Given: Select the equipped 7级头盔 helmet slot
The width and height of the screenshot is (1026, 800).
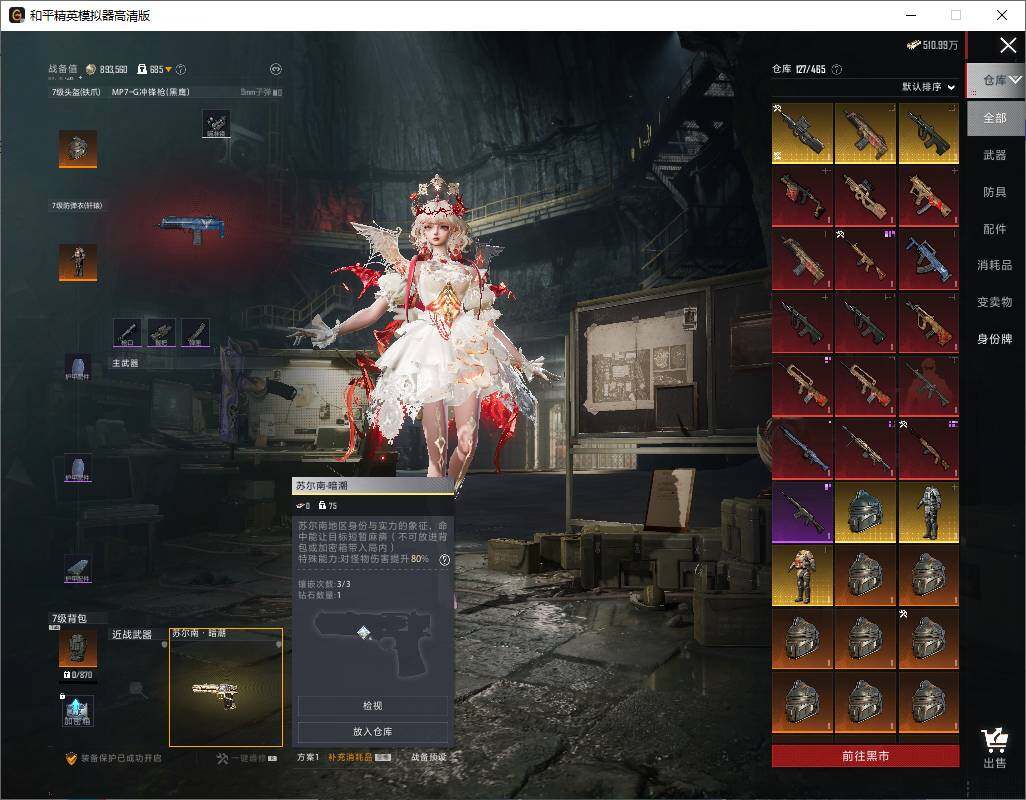Looking at the screenshot, I should pos(78,148).
